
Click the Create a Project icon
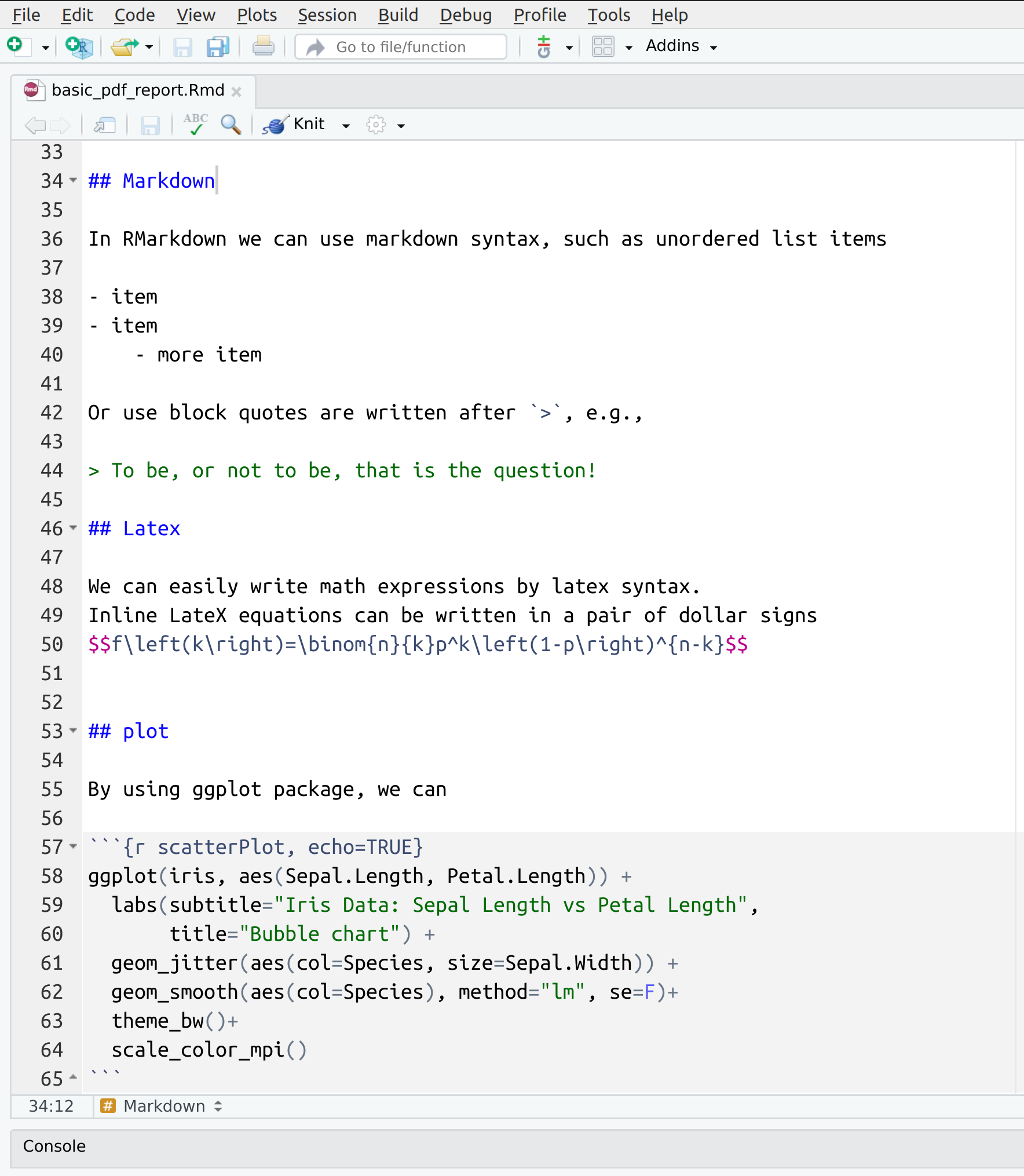(x=78, y=46)
